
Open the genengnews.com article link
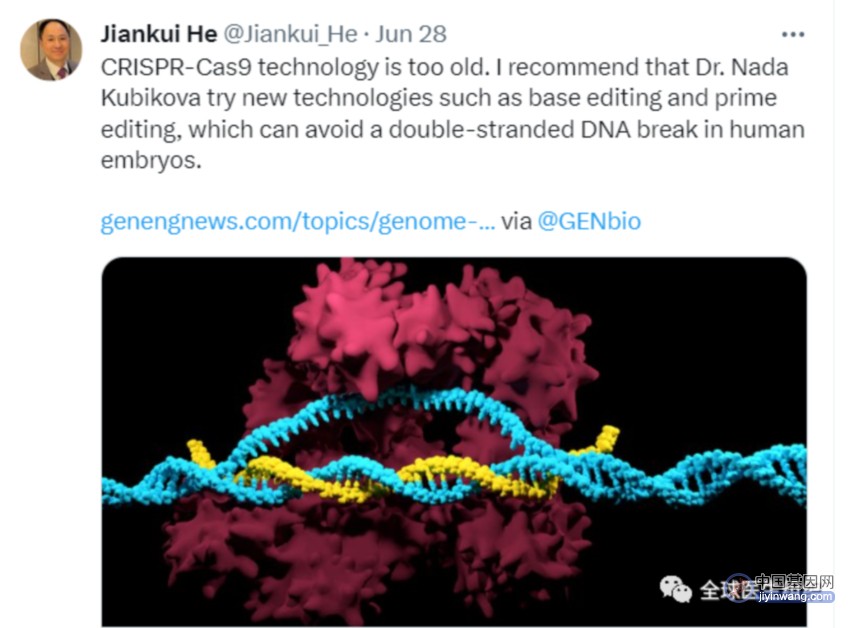point(298,221)
